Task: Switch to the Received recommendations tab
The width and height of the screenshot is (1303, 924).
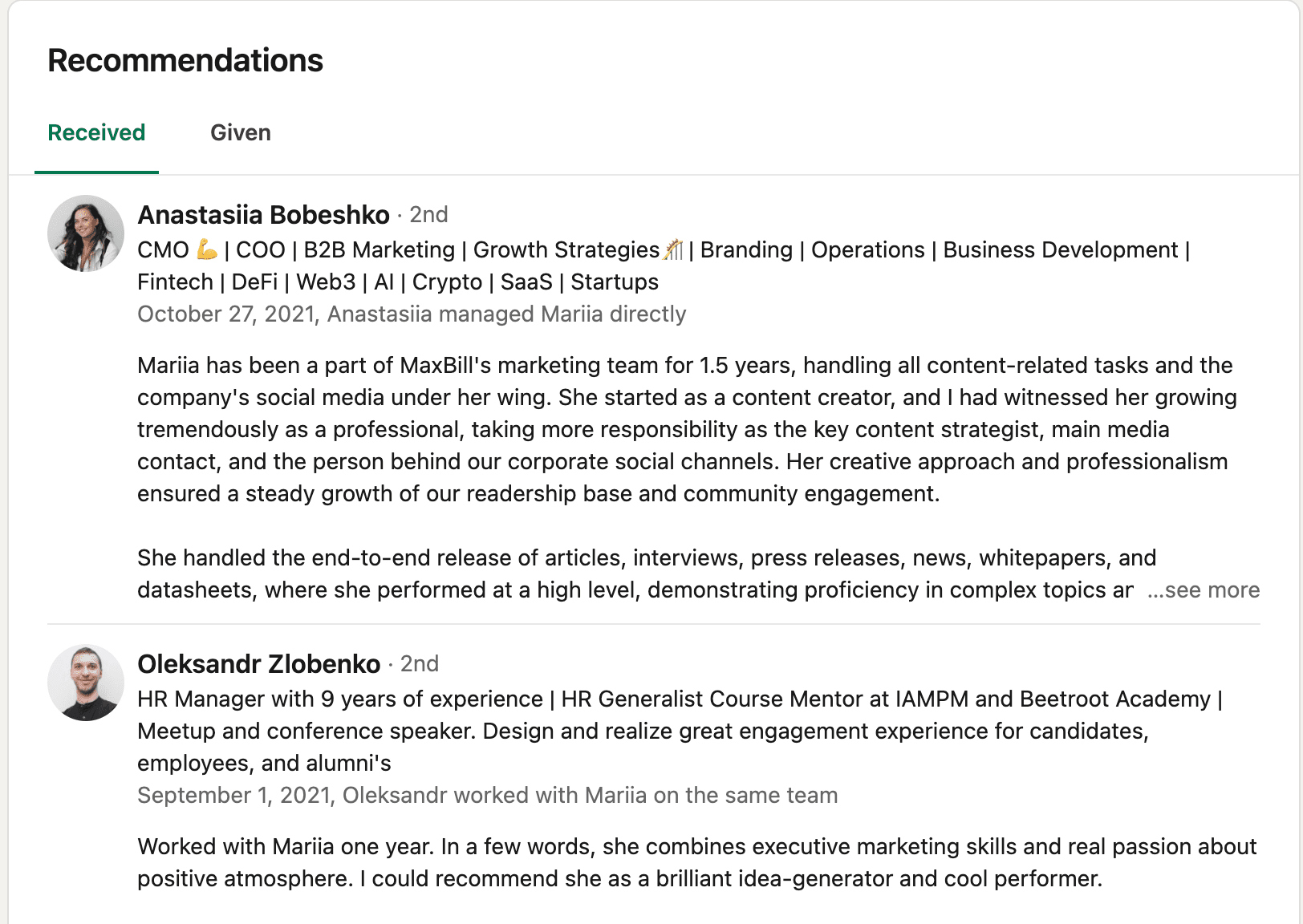Action: coord(96,133)
